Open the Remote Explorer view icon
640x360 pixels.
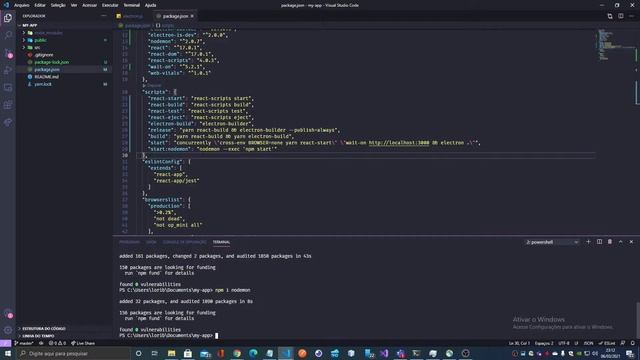8,88
